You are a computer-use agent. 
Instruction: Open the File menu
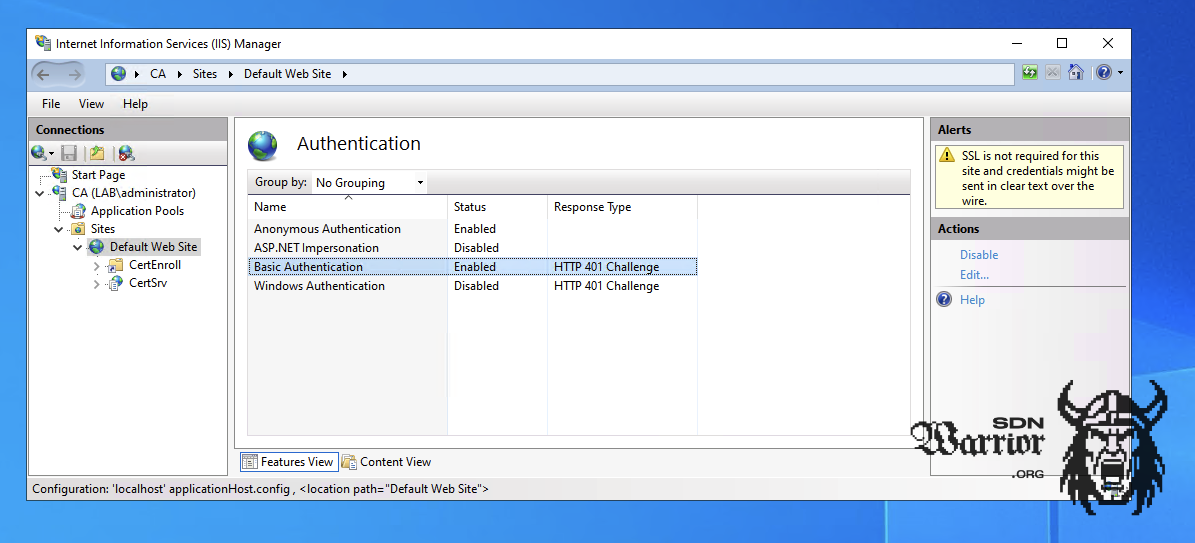51,104
